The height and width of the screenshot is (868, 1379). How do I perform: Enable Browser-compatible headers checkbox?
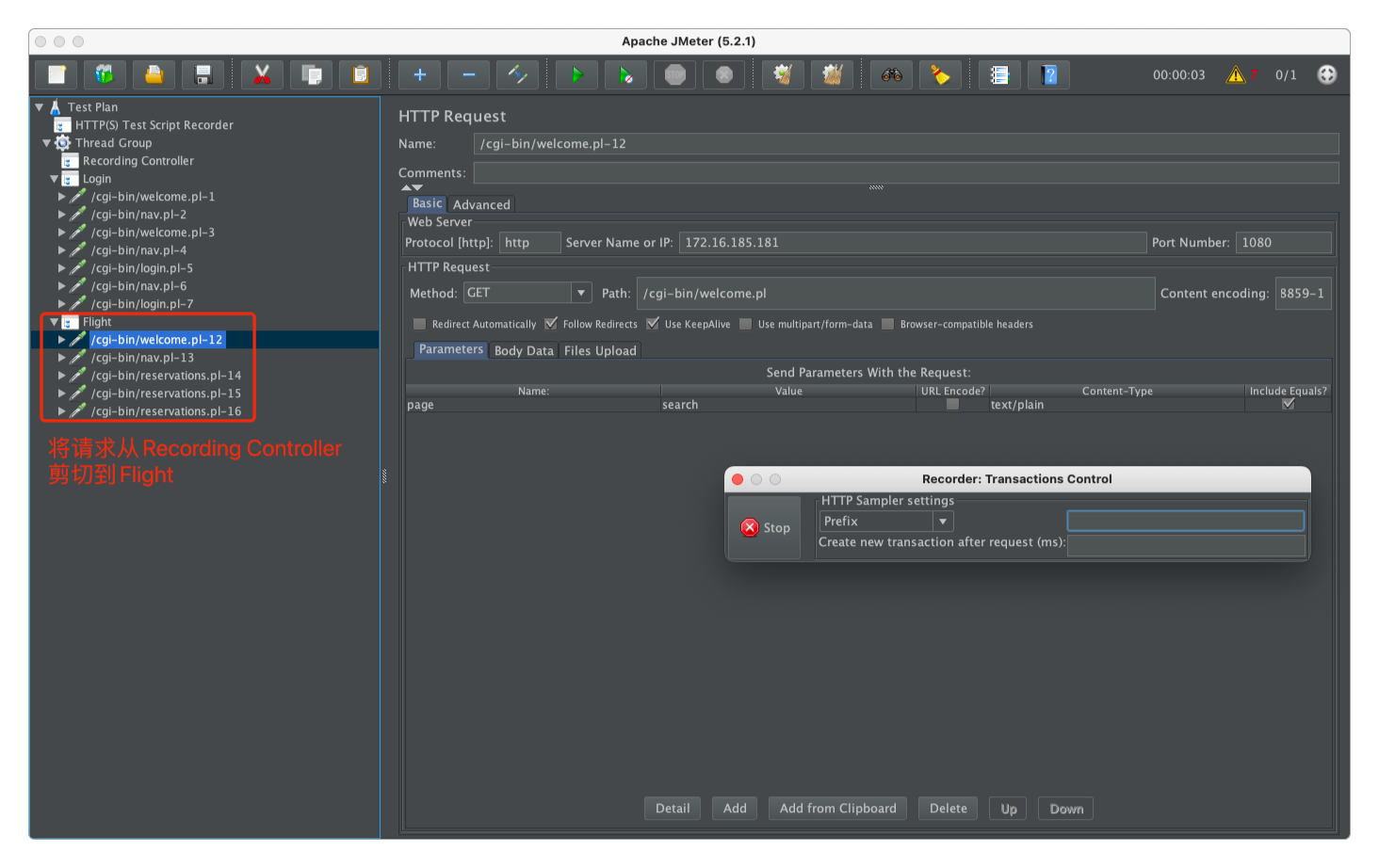coord(888,324)
